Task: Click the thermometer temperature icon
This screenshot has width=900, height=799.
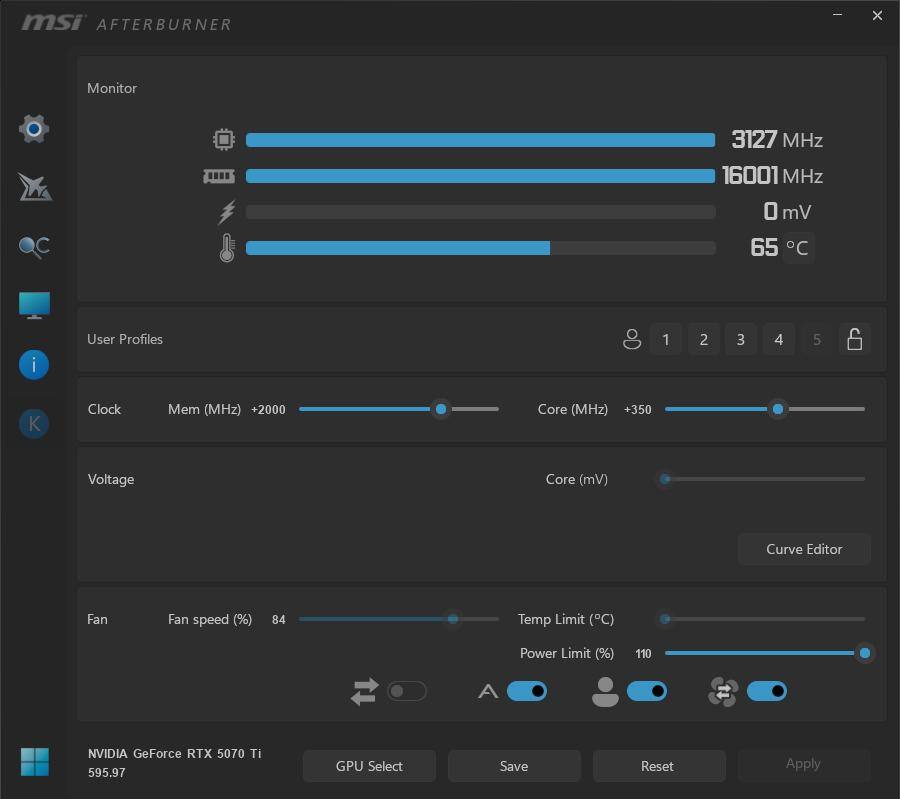Action: click(227, 247)
